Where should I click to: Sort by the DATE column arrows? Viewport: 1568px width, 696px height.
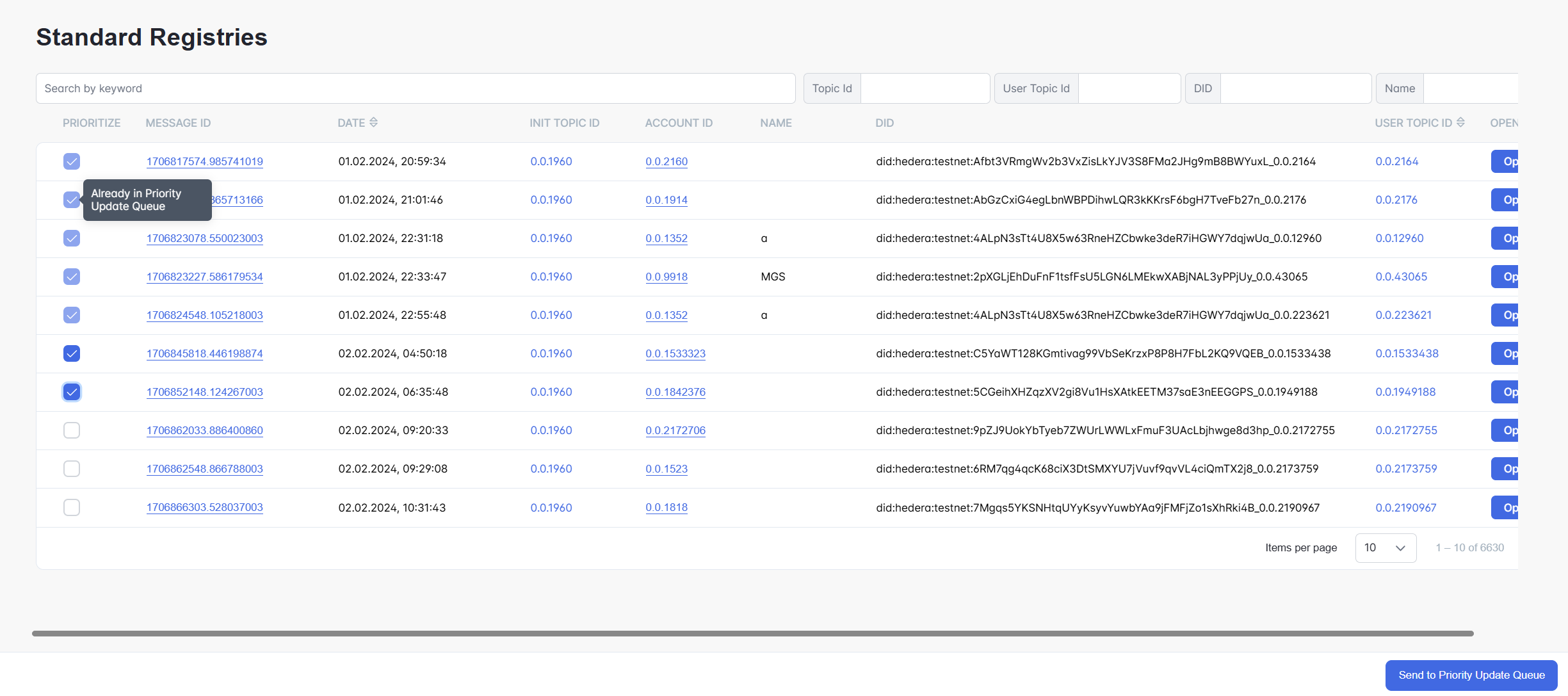coord(373,122)
